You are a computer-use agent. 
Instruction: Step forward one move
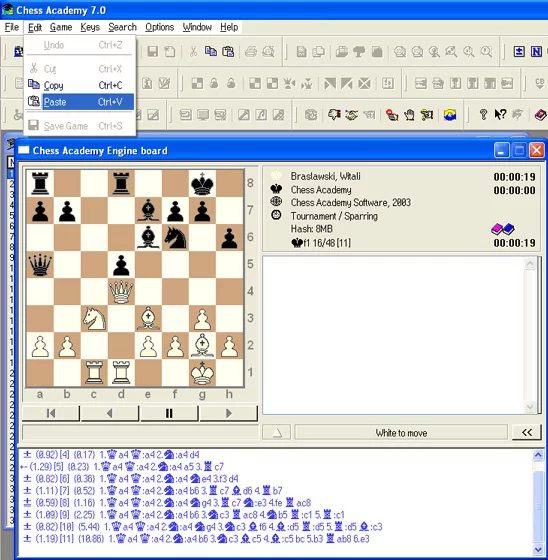click(228, 413)
